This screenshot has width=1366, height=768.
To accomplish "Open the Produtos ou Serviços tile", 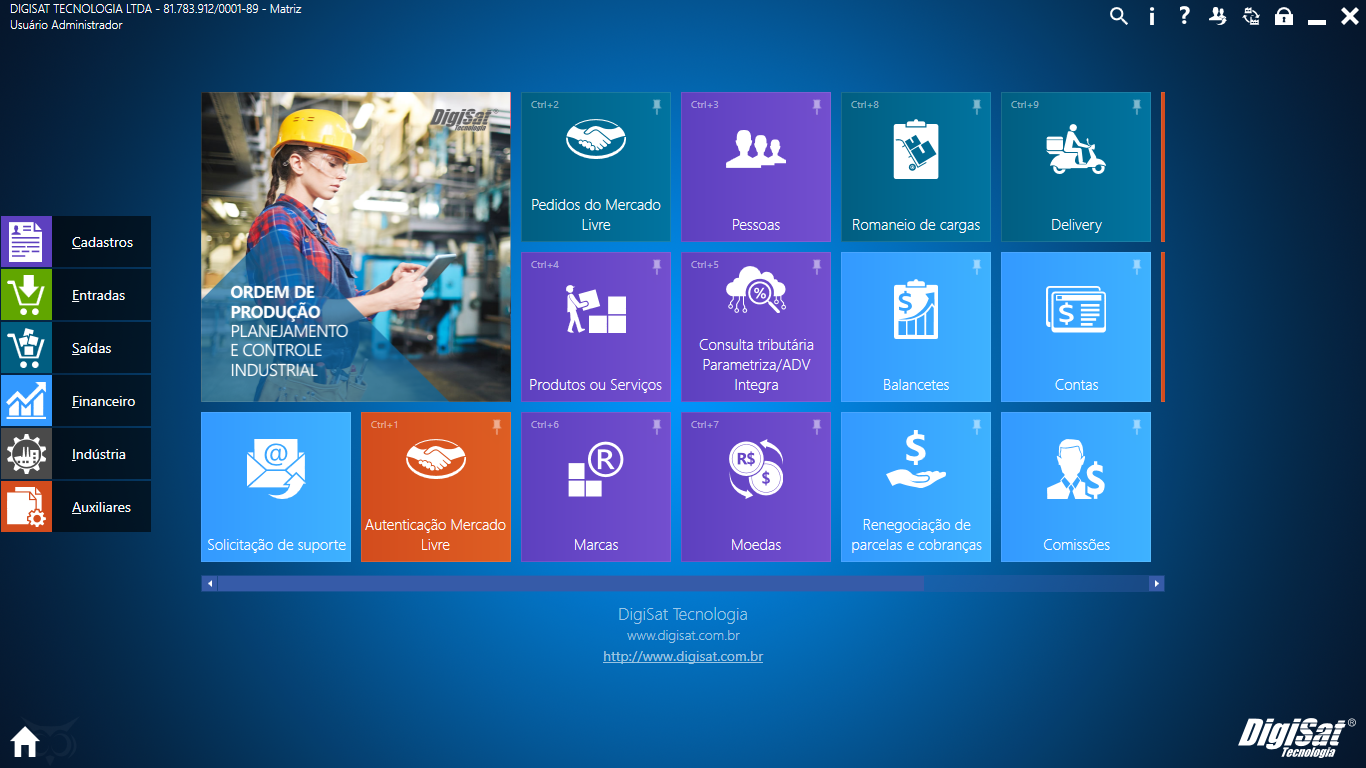I will 596,327.
